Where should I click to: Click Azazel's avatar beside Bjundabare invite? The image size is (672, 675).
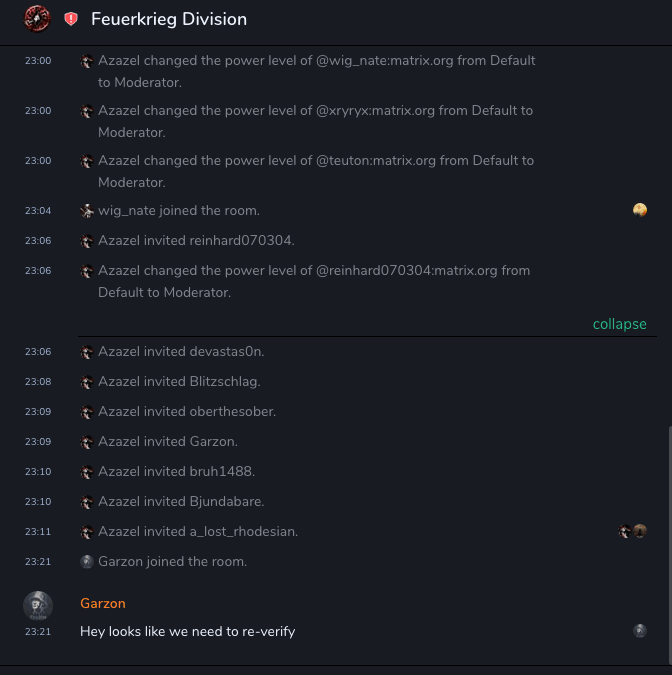88,502
